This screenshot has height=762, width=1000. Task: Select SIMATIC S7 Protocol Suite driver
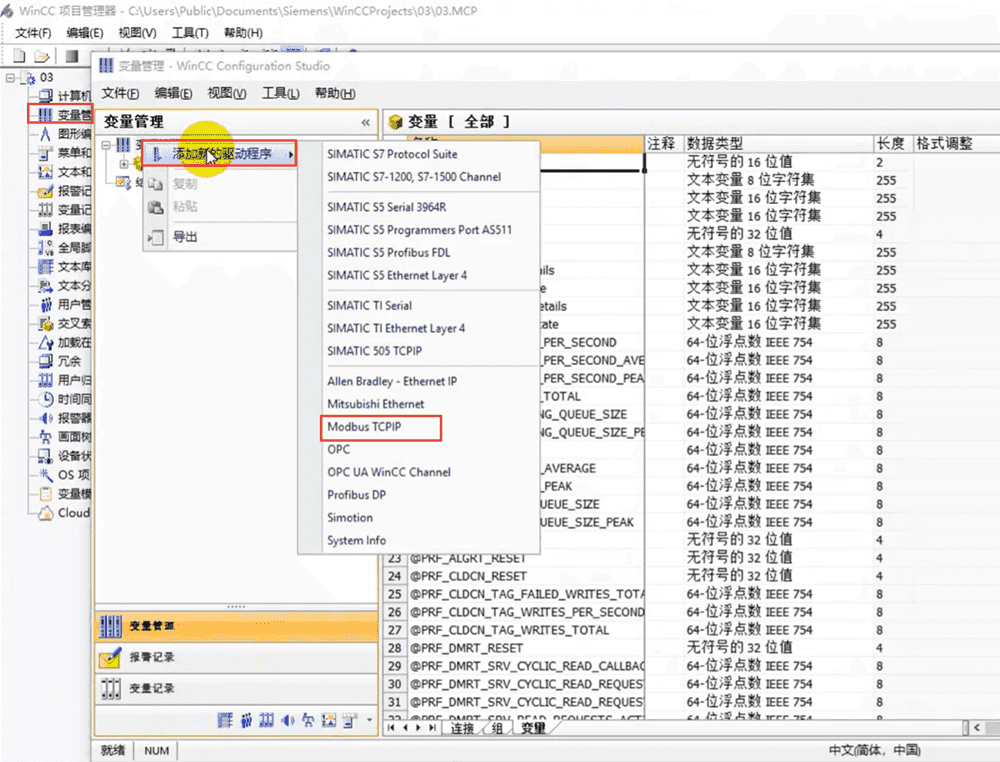(x=392, y=154)
